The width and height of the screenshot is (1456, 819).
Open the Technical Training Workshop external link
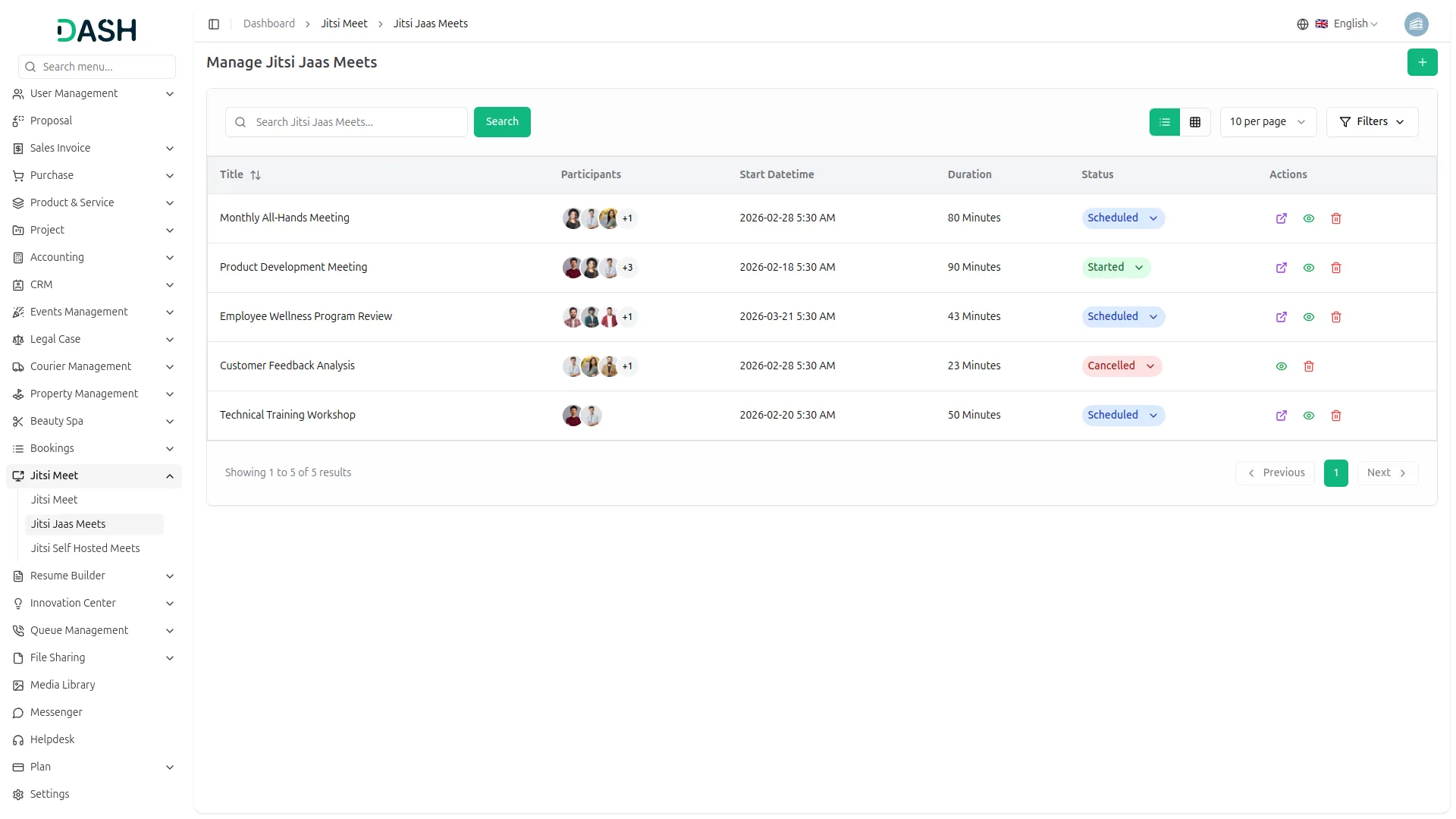(1281, 416)
